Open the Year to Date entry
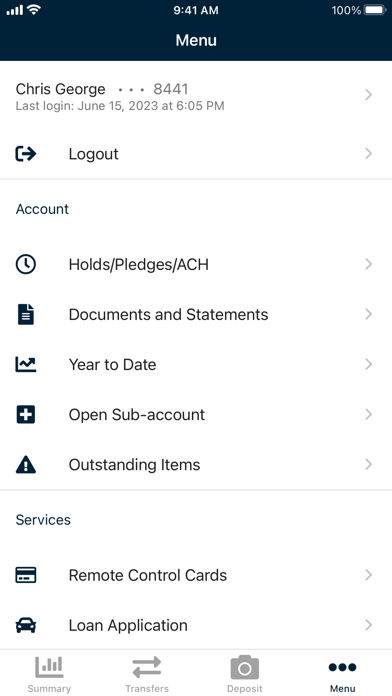 pyautogui.click(x=196, y=364)
